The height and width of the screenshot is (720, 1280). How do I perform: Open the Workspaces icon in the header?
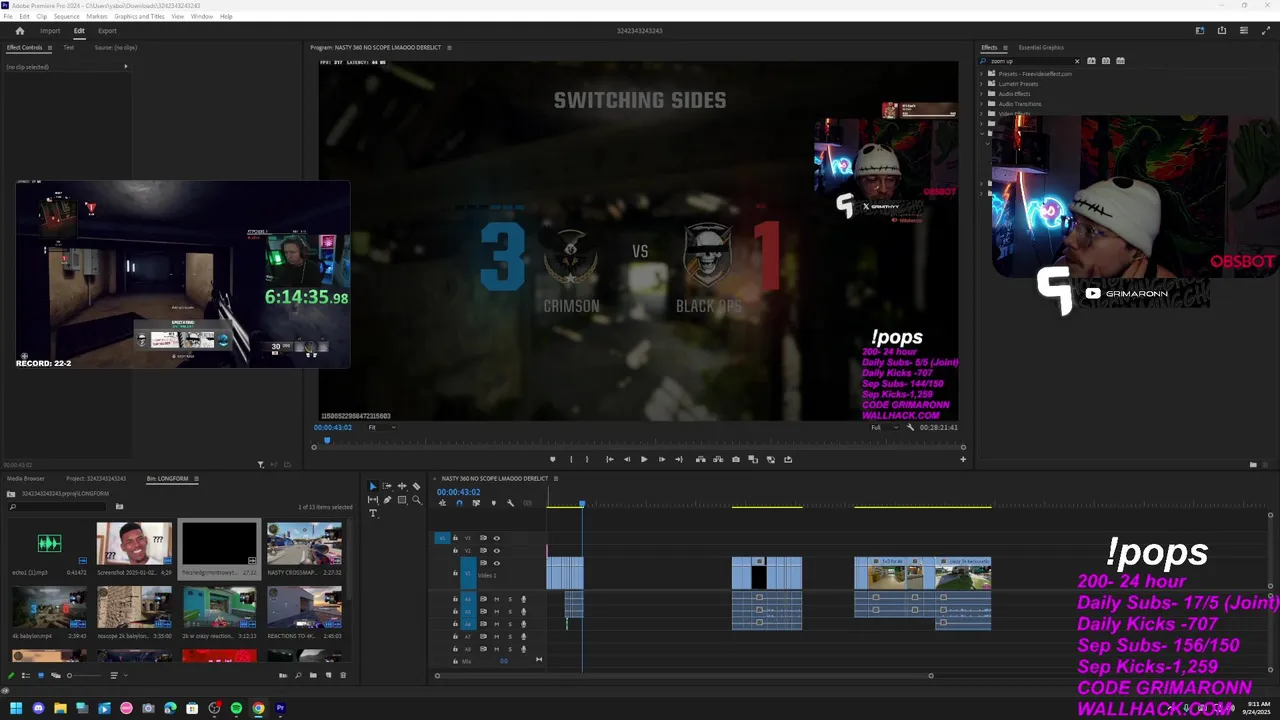[1199, 31]
